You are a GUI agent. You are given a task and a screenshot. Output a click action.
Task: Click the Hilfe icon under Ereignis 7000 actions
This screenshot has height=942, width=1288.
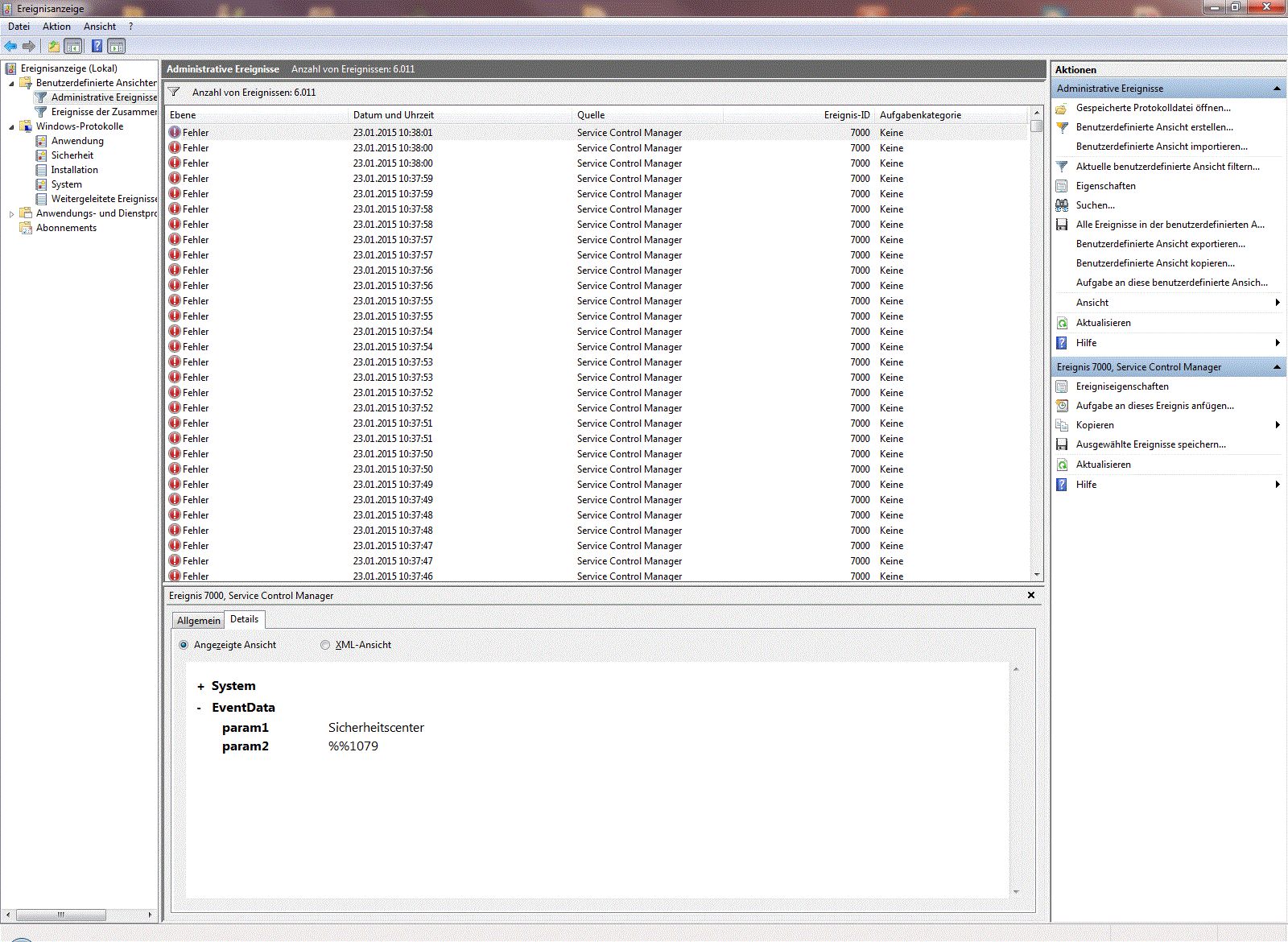[x=1062, y=485]
